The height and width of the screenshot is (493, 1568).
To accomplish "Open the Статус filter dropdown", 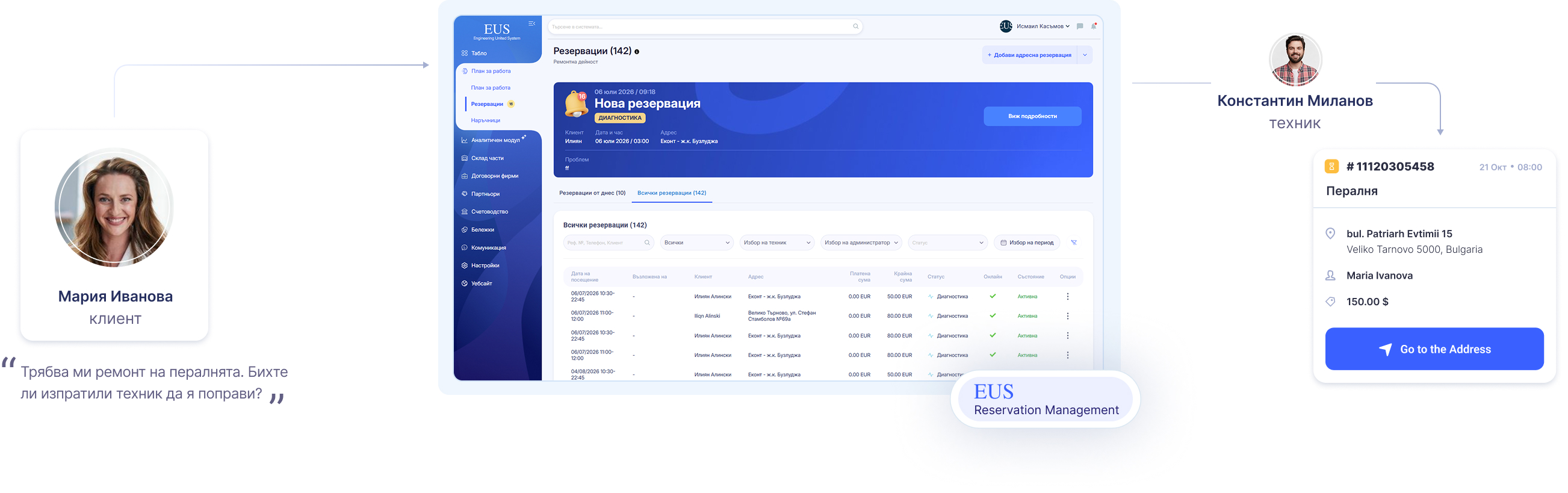I will (x=947, y=243).
